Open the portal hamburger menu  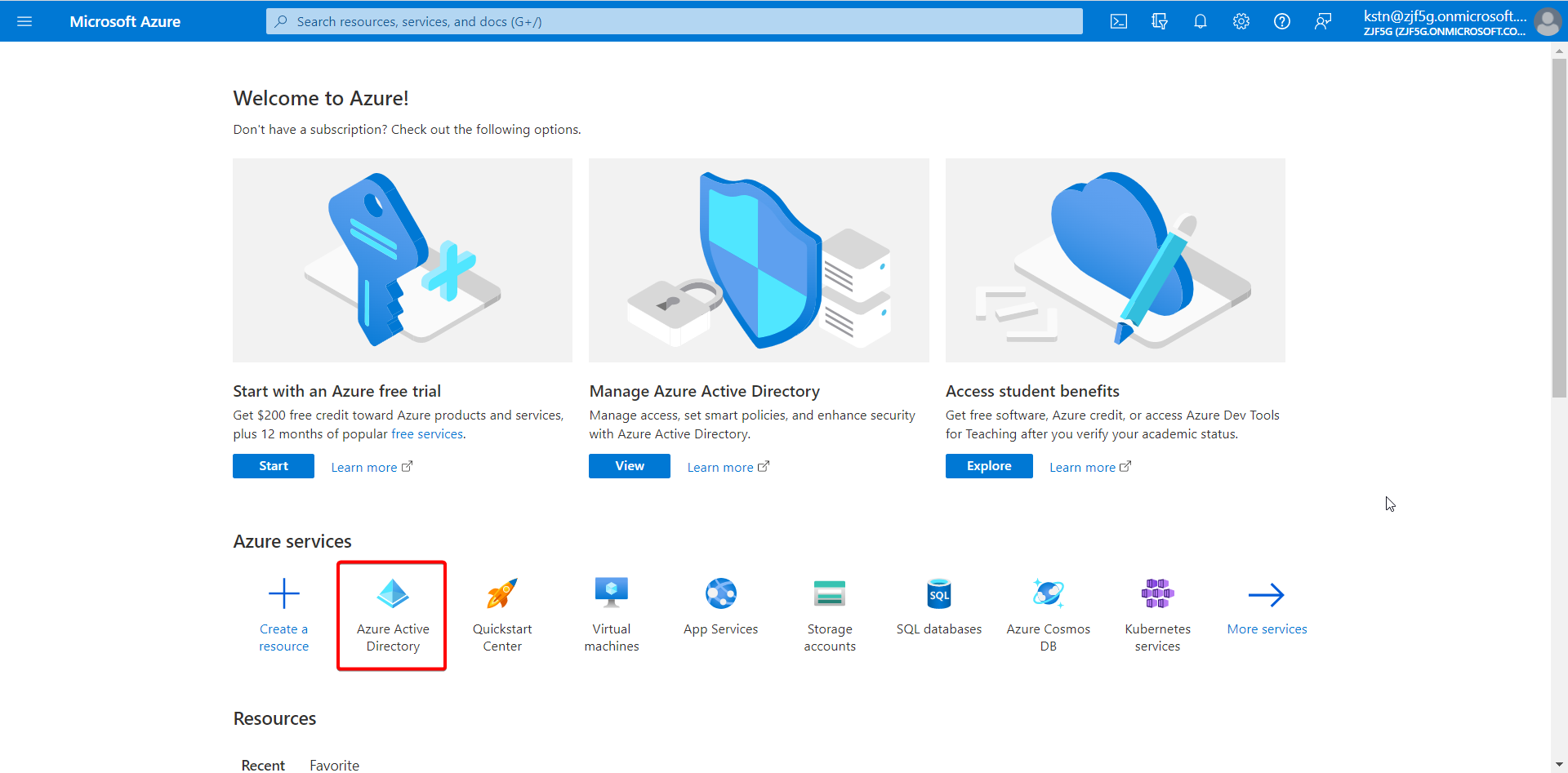[24, 21]
